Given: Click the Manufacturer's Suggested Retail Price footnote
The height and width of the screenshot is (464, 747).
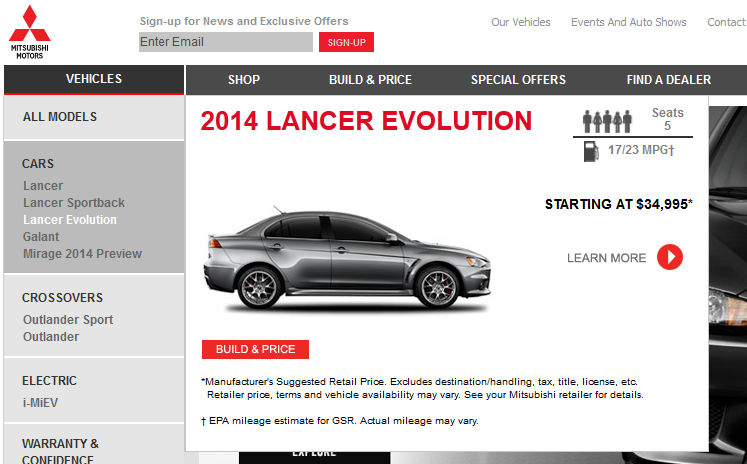Looking at the screenshot, I should 422,388.
